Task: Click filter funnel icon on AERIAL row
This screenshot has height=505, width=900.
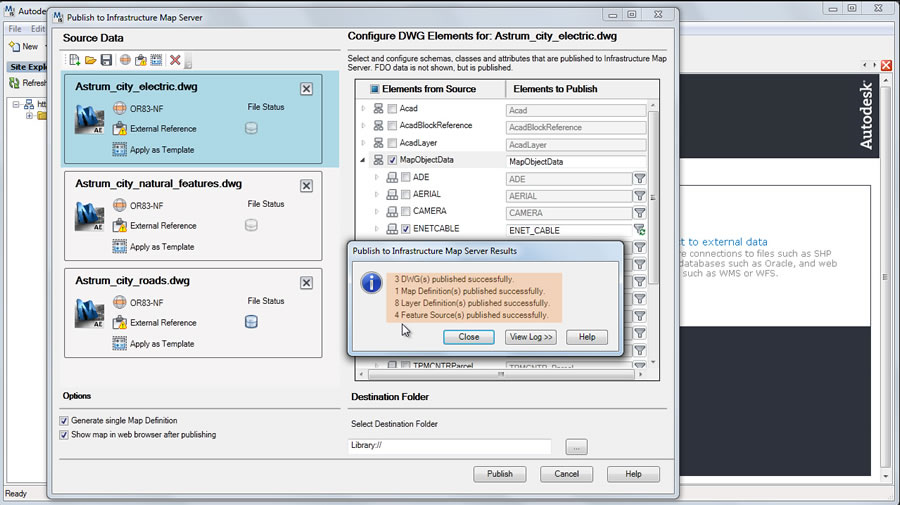Action: 639,196
